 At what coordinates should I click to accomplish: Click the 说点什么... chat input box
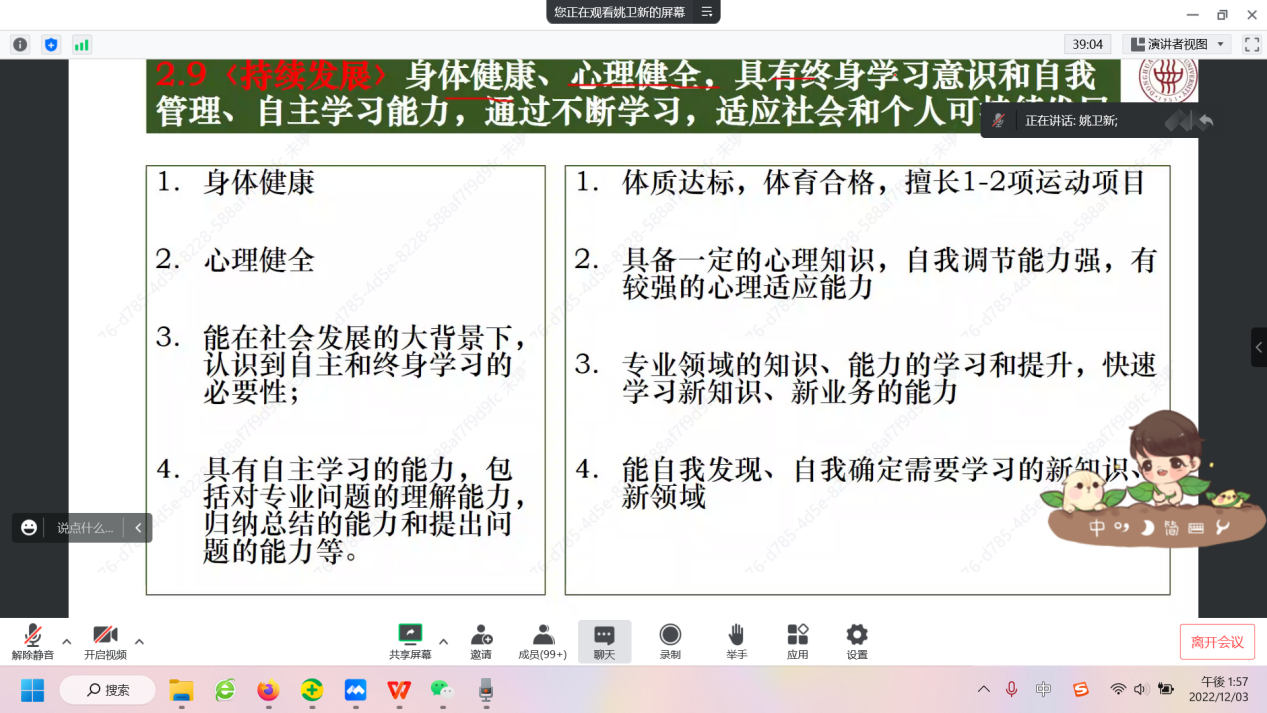(85, 528)
